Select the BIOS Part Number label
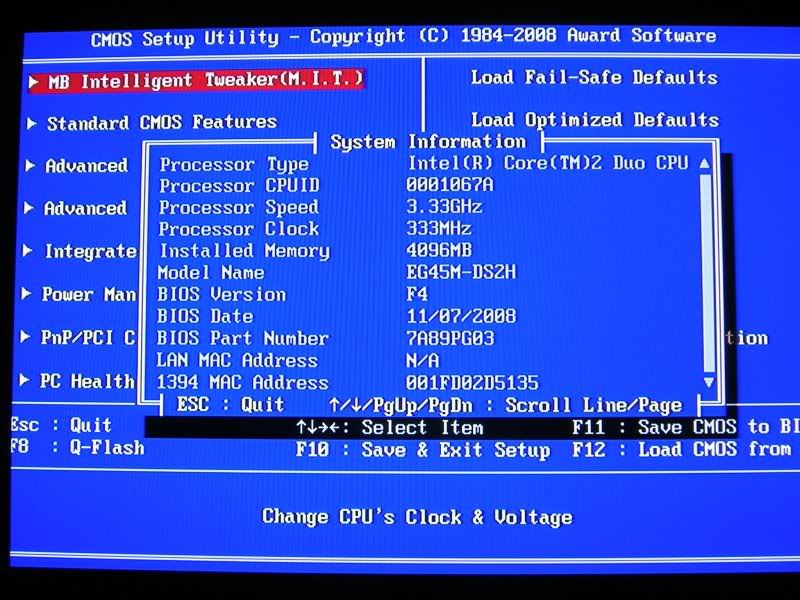The image size is (800, 600). click(242, 338)
